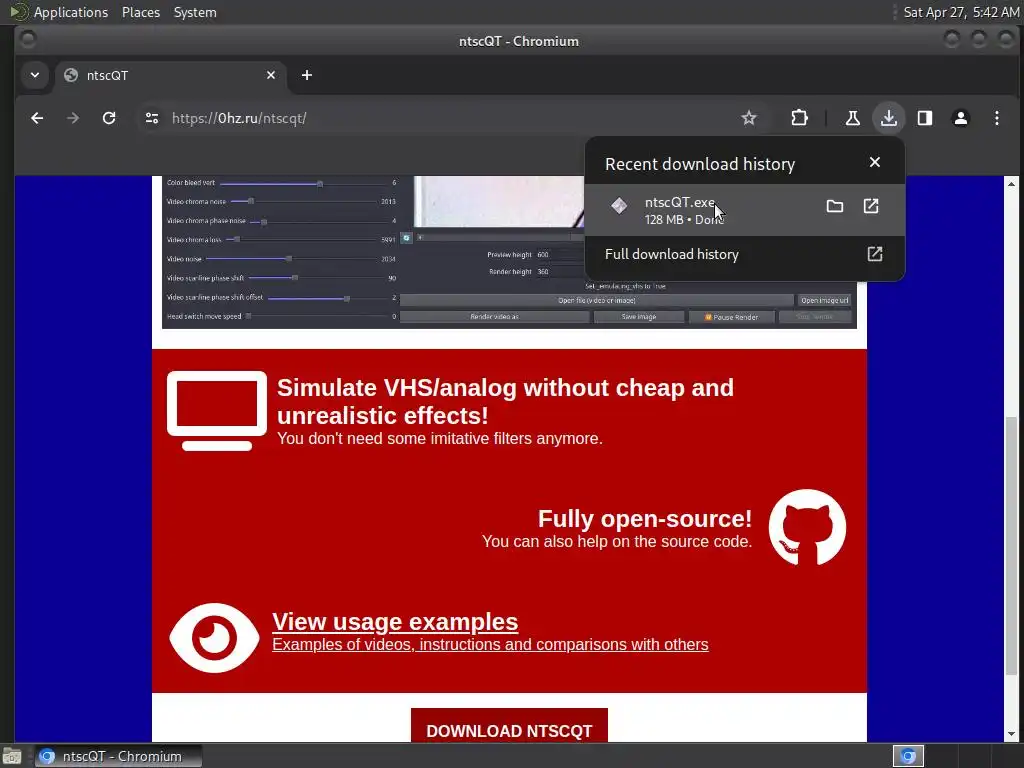Click the ntscQT.exe file type icon
This screenshot has height=768, width=1024.
click(x=619, y=206)
